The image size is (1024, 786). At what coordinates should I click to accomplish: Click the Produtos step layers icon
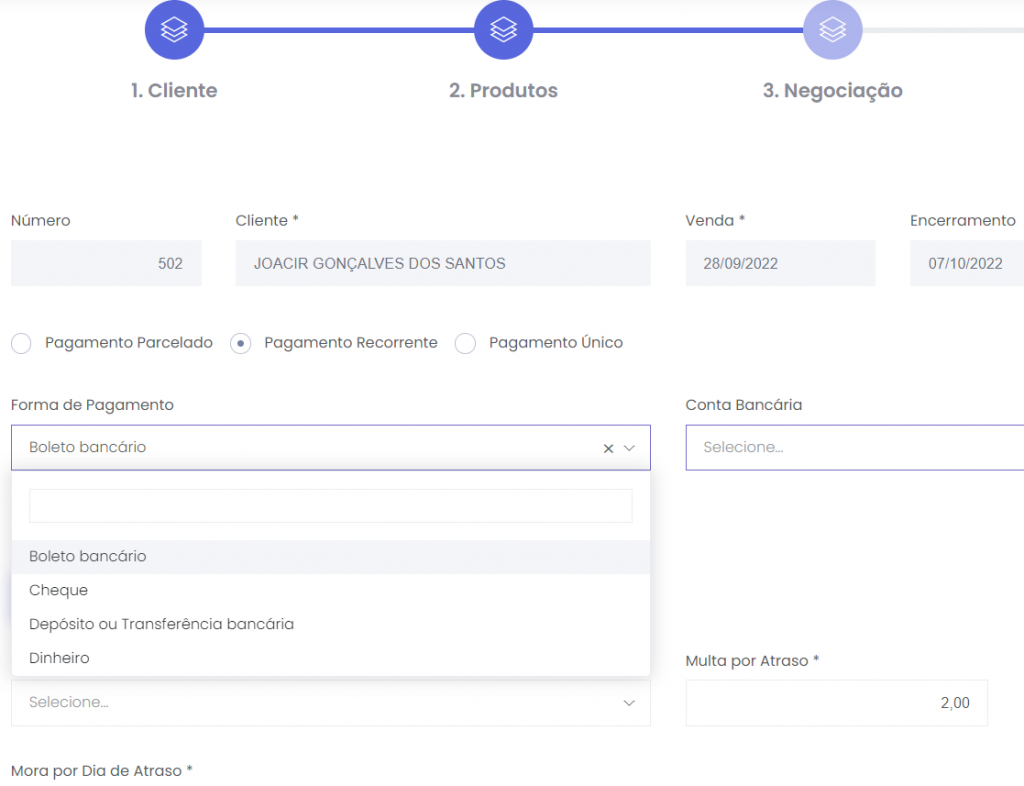503,31
